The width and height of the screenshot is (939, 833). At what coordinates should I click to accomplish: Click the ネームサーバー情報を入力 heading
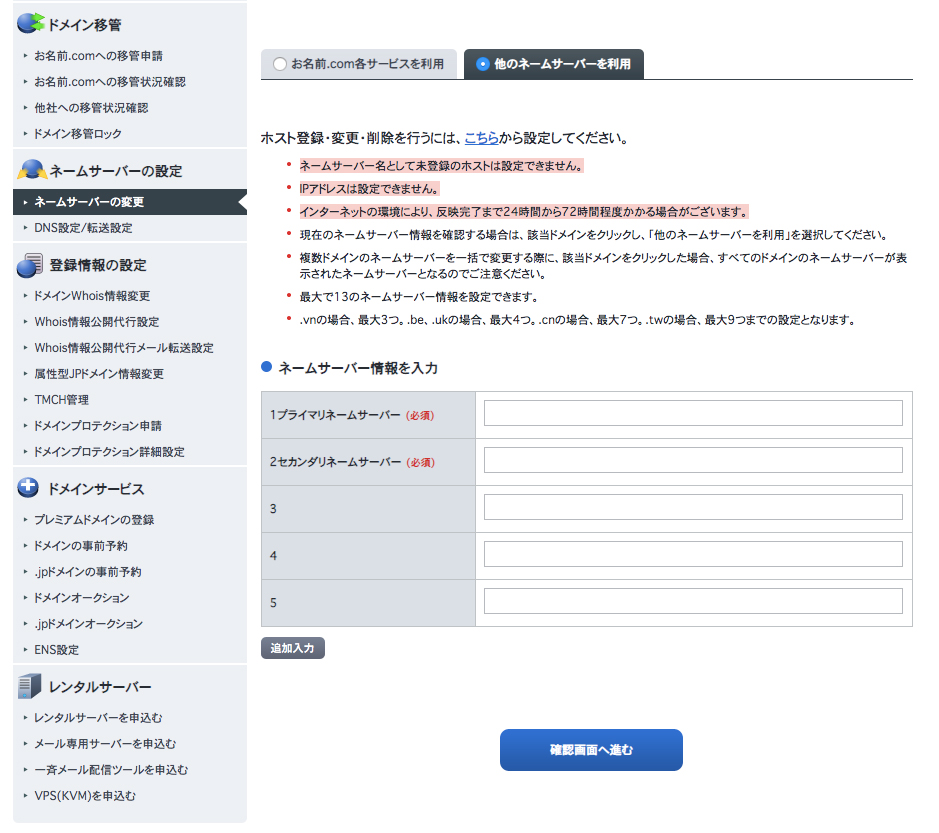tap(358, 368)
